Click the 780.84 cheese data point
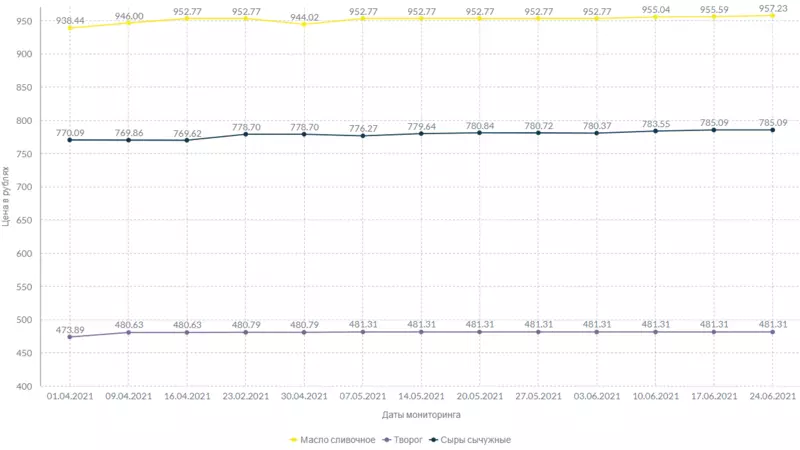The width and height of the screenshot is (800, 450). [x=480, y=133]
